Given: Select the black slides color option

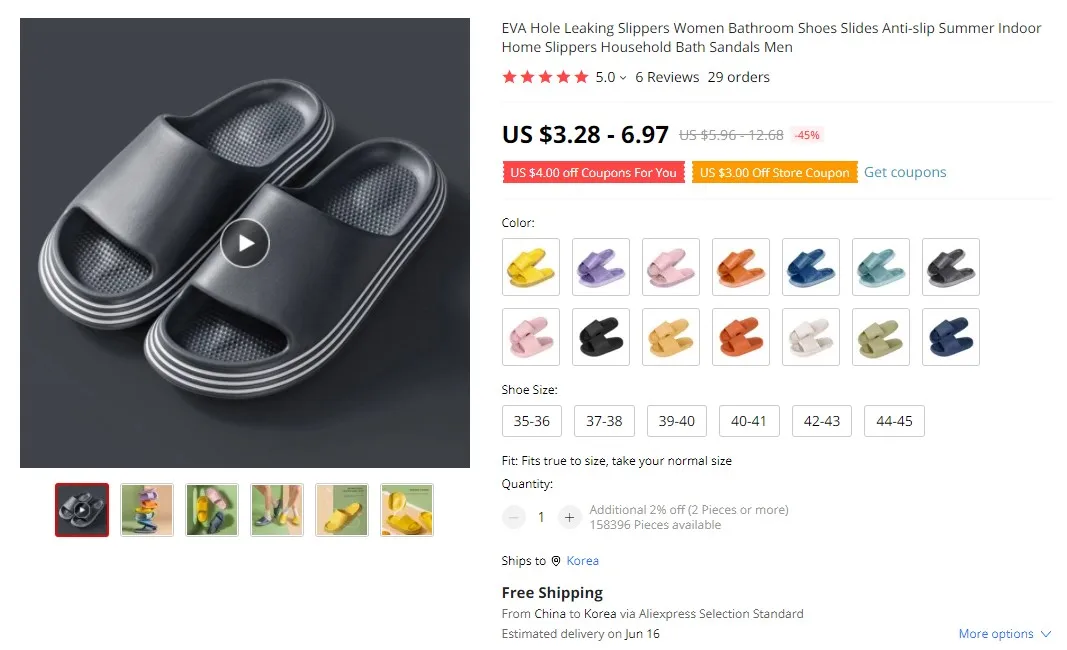Looking at the screenshot, I should coord(601,337).
